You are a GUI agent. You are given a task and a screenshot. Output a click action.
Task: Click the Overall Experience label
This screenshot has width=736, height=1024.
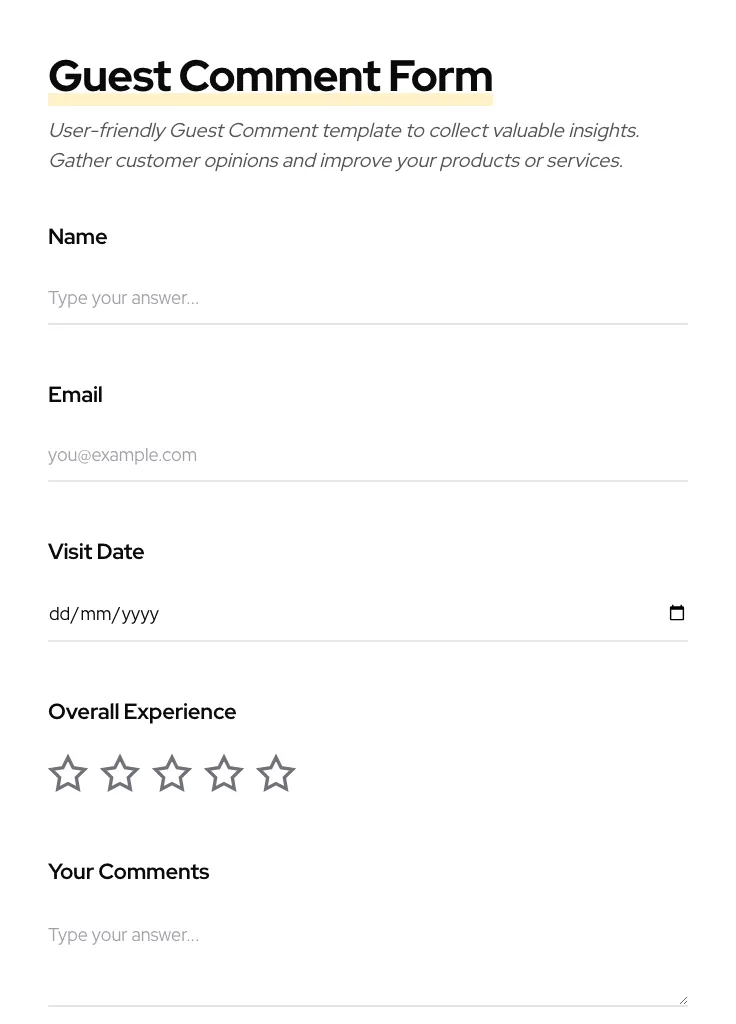pyautogui.click(x=142, y=712)
